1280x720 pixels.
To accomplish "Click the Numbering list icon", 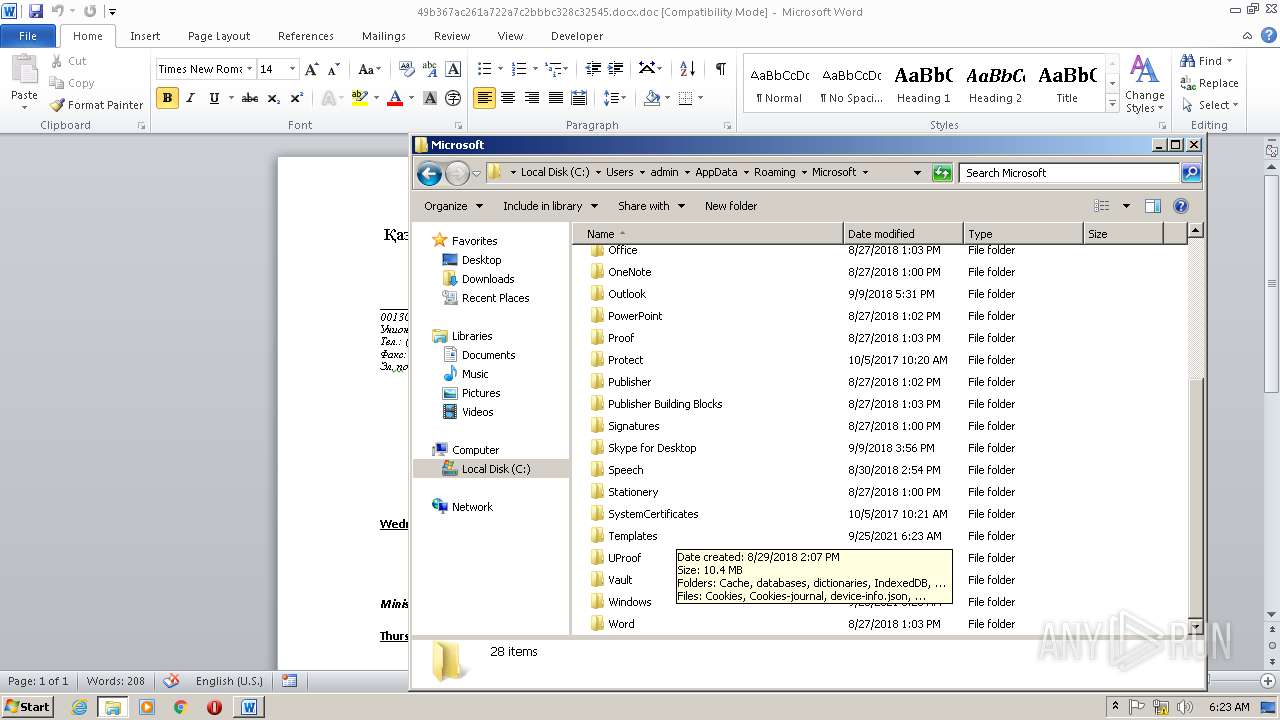I will (x=518, y=69).
